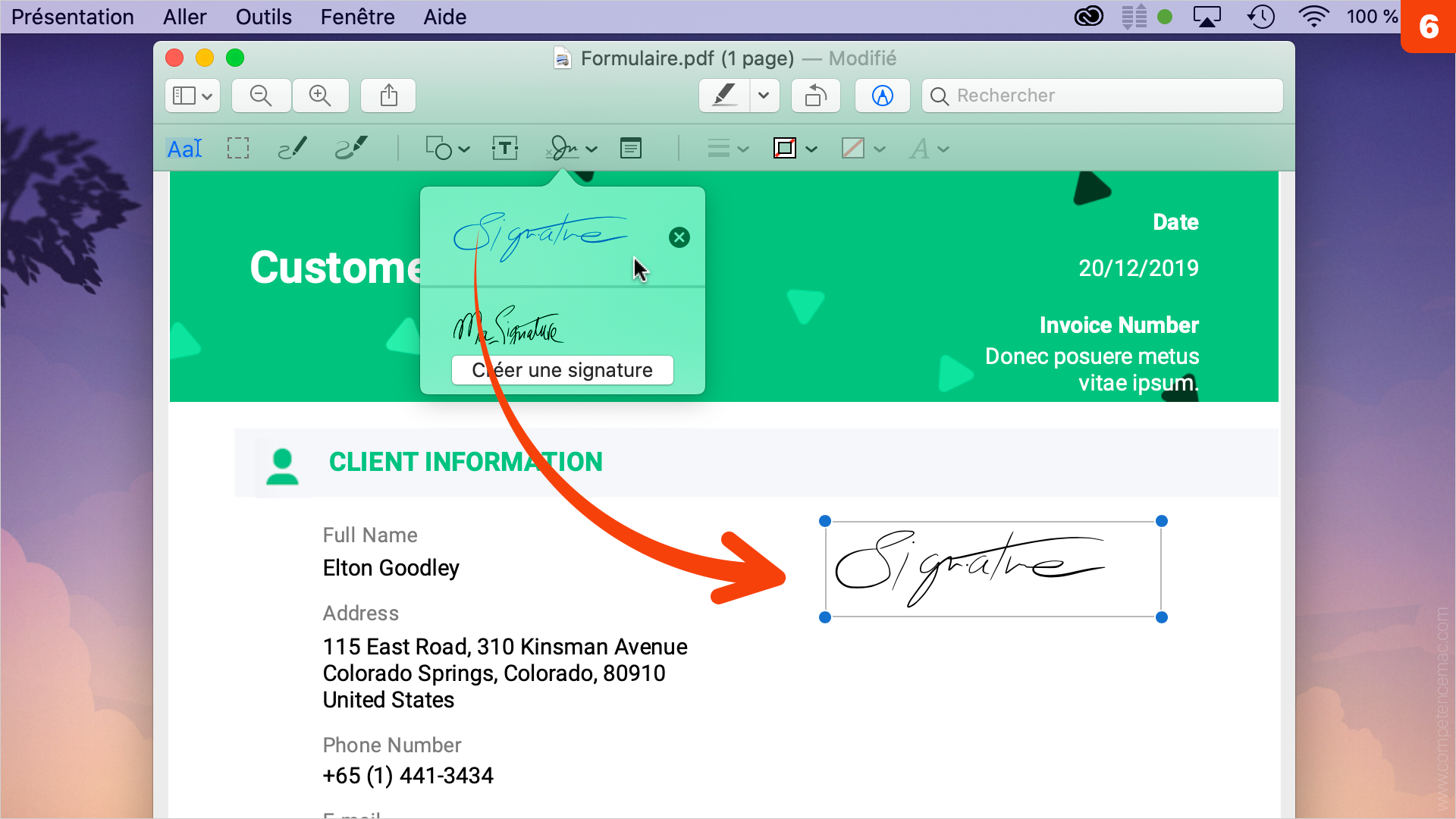The height and width of the screenshot is (819, 1456).
Task: Open the Fenêtre menu
Action: (357, 17)
